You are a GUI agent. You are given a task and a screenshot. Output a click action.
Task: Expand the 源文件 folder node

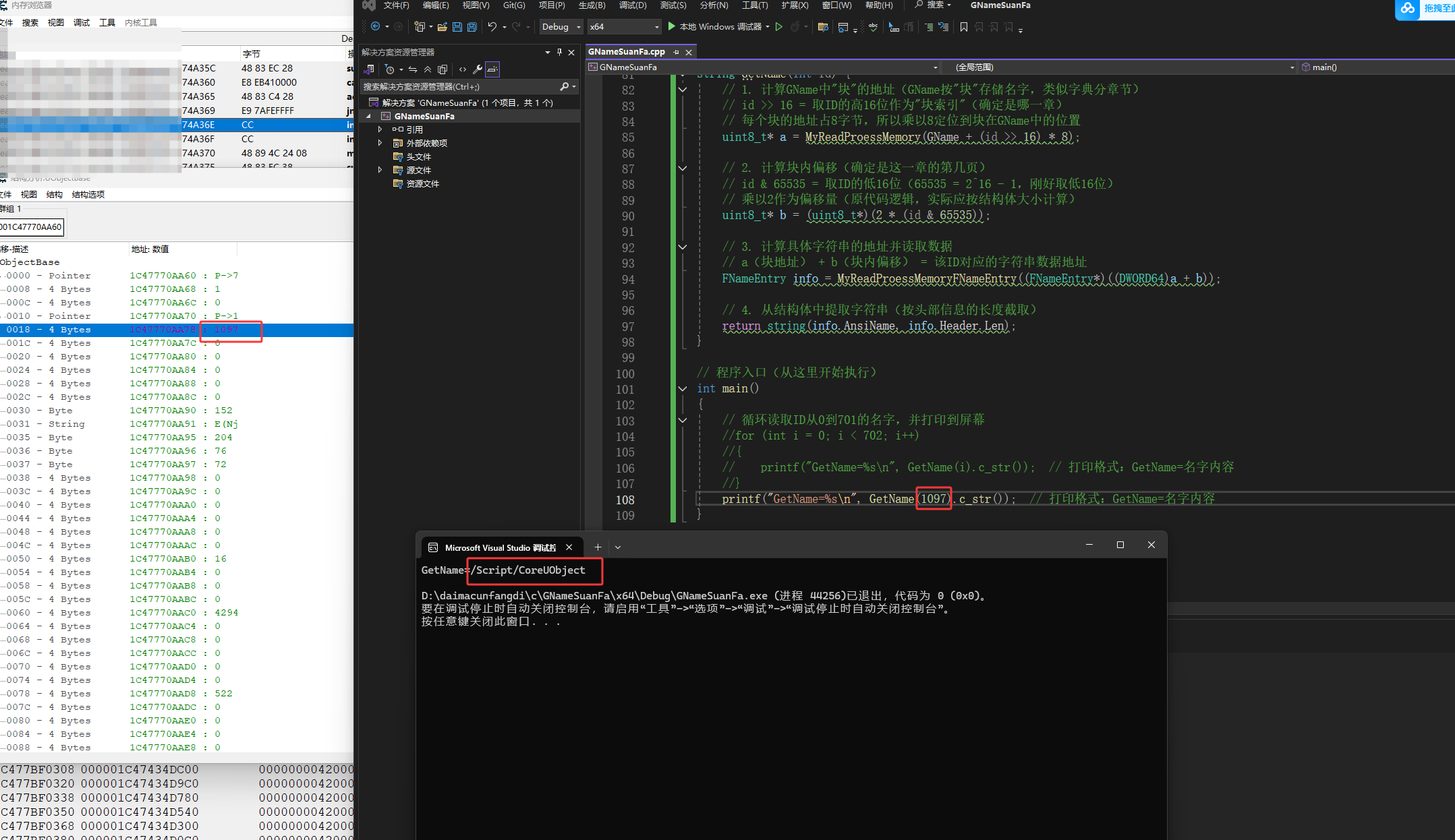(380, 170)
